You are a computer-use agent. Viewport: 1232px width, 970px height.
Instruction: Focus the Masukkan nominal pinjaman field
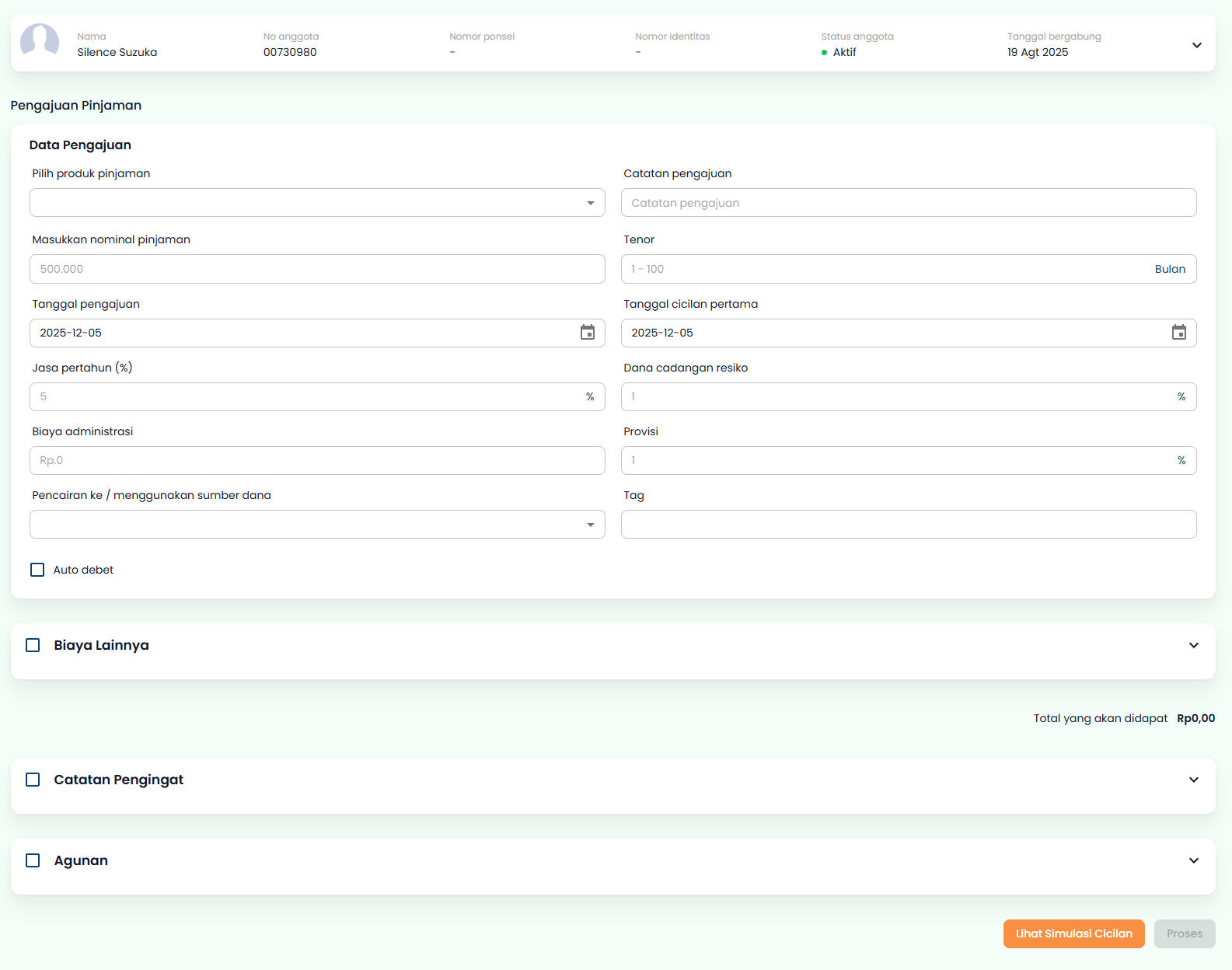pos(317,269)
